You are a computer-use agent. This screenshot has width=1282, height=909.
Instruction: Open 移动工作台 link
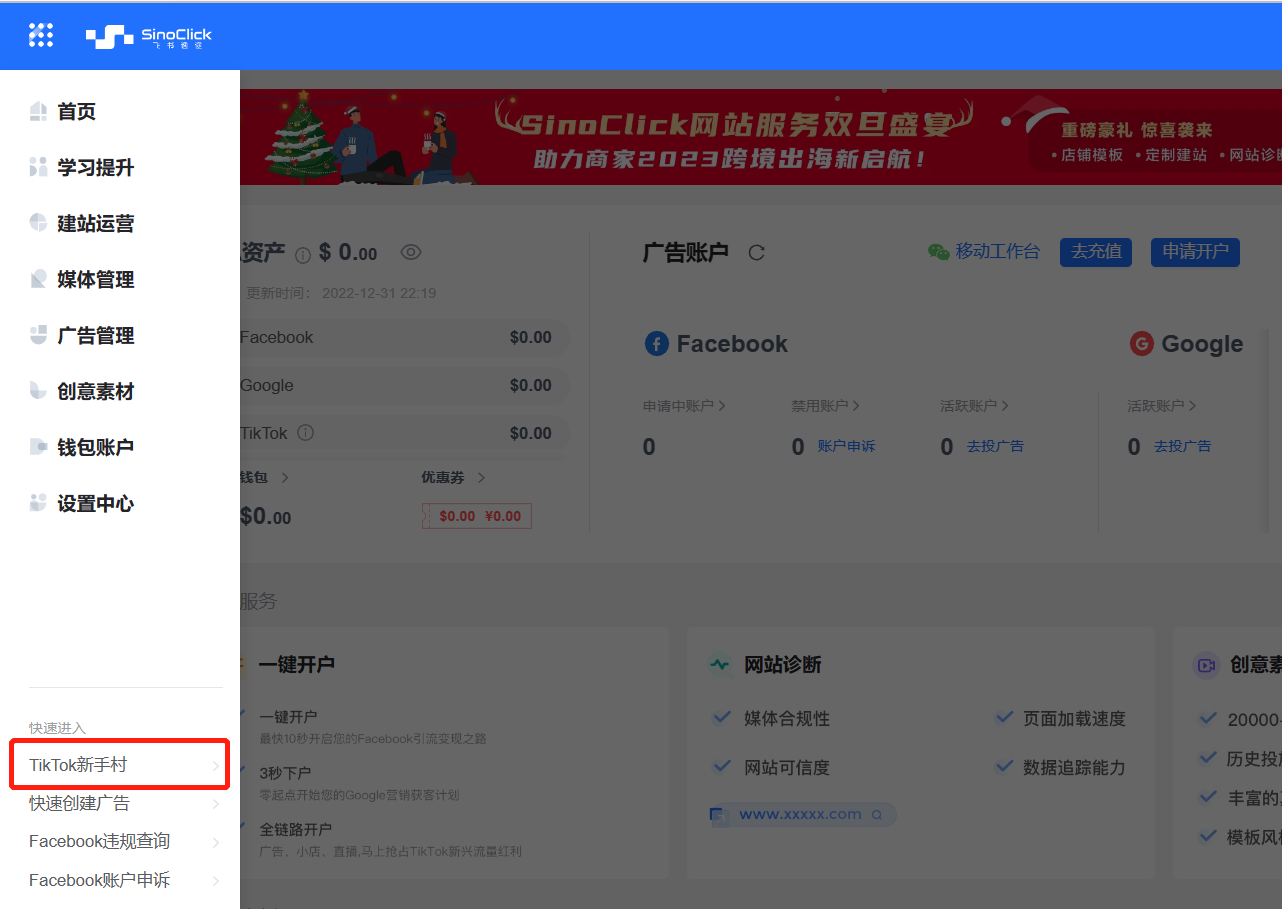(x=997, y=252)
